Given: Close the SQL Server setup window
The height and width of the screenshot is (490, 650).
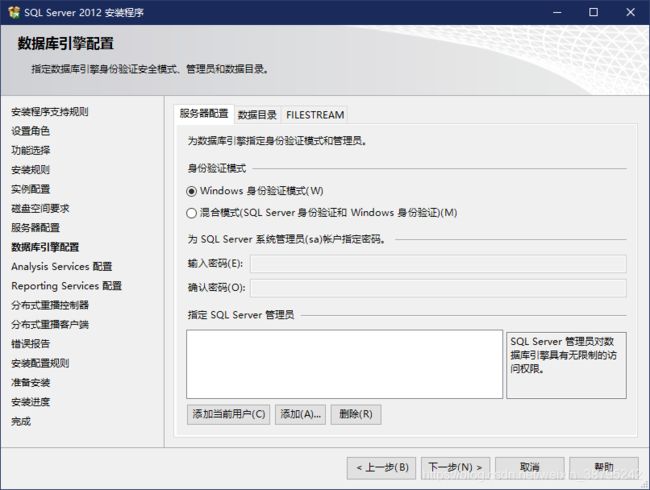Looking at the screenshot, I should click(631, 12).
